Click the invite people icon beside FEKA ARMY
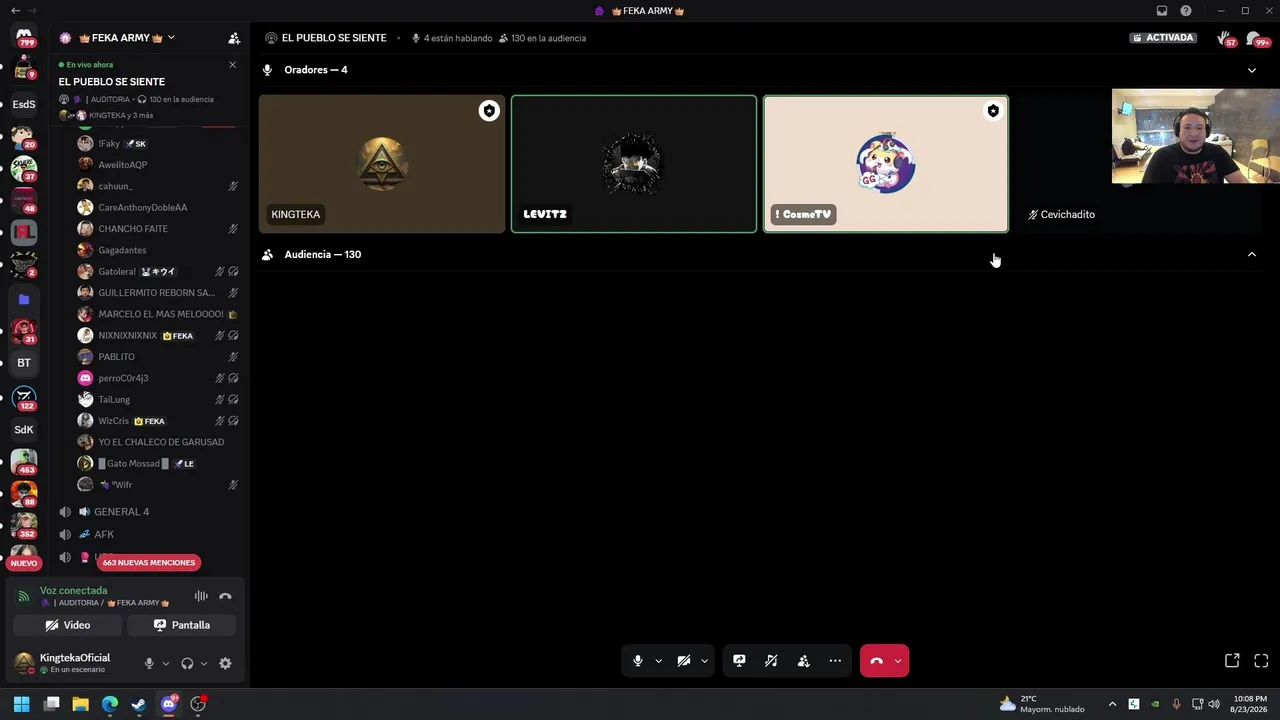The height and width of the screenshot is (720, 1280). pos(234,38)
